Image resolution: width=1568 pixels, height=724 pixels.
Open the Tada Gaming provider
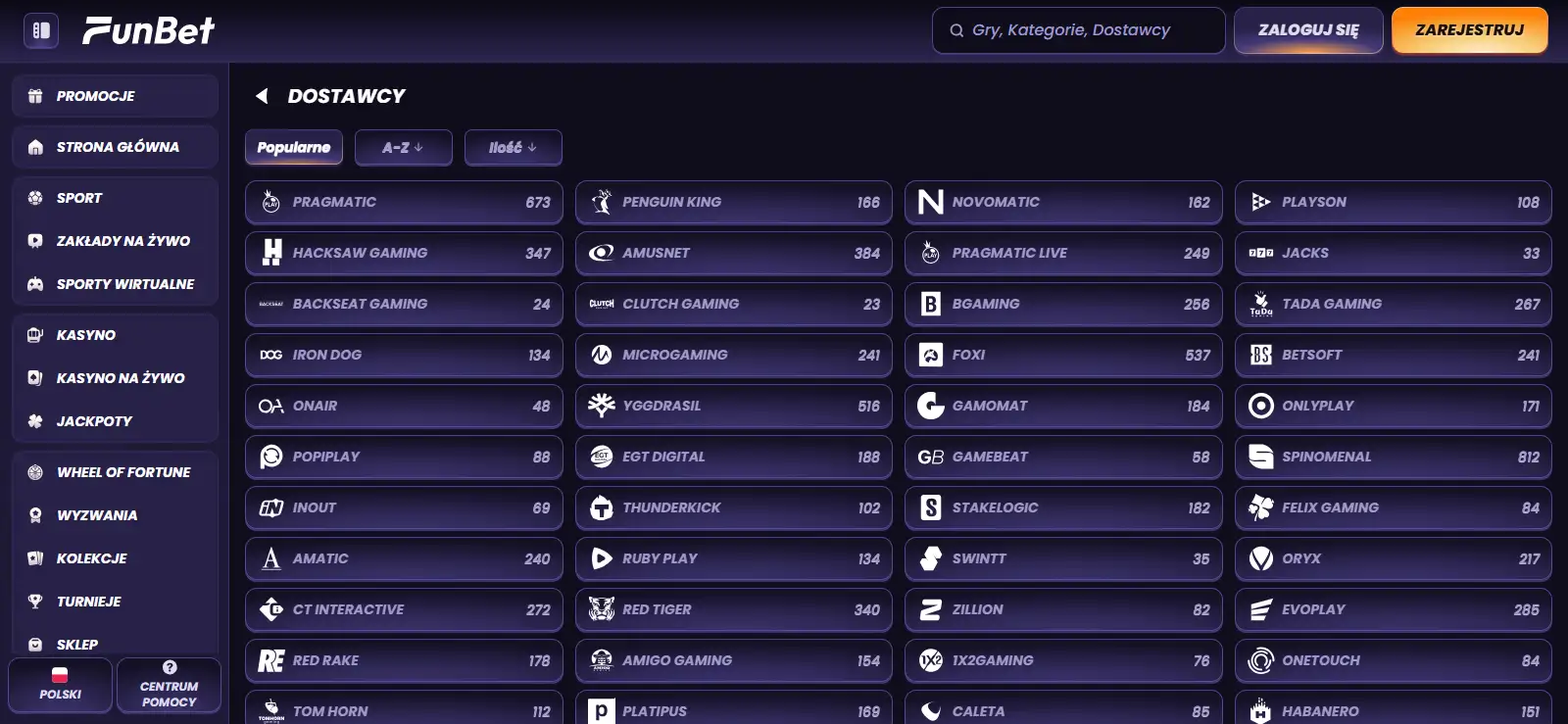tap(1394, 304)
